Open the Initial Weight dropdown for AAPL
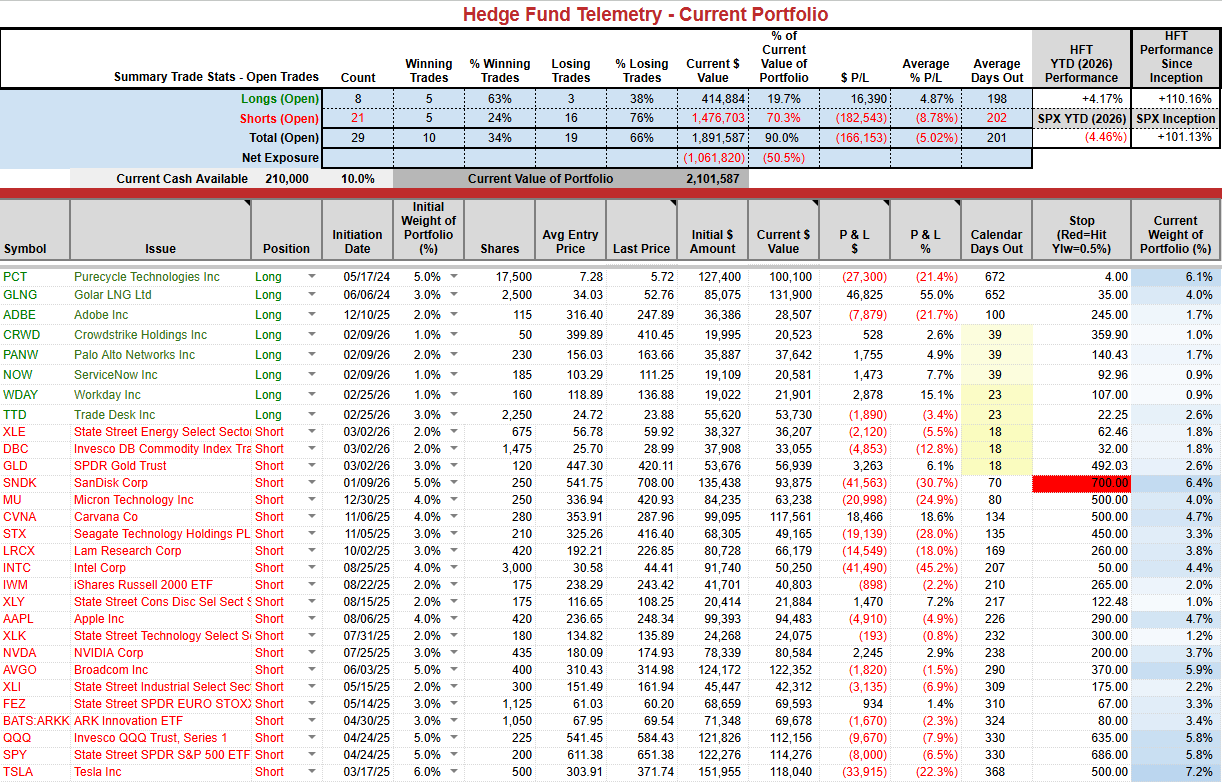 coord(454,619)
